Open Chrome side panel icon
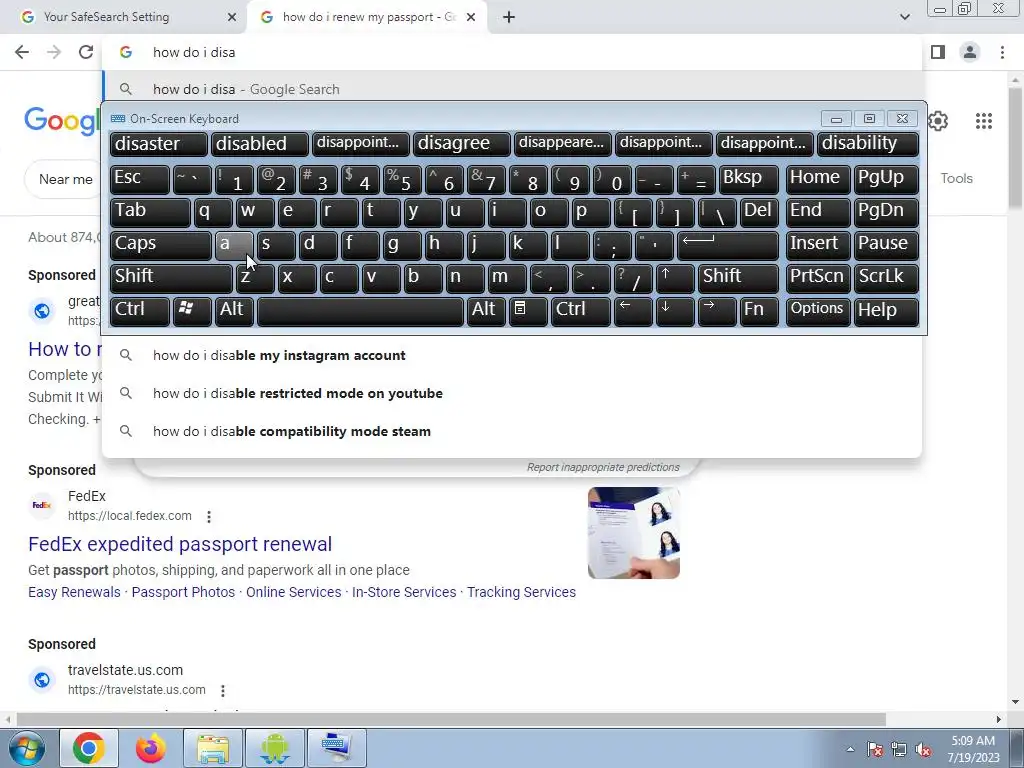Viewport: 1024px width, 768px height. click(938, 52)
